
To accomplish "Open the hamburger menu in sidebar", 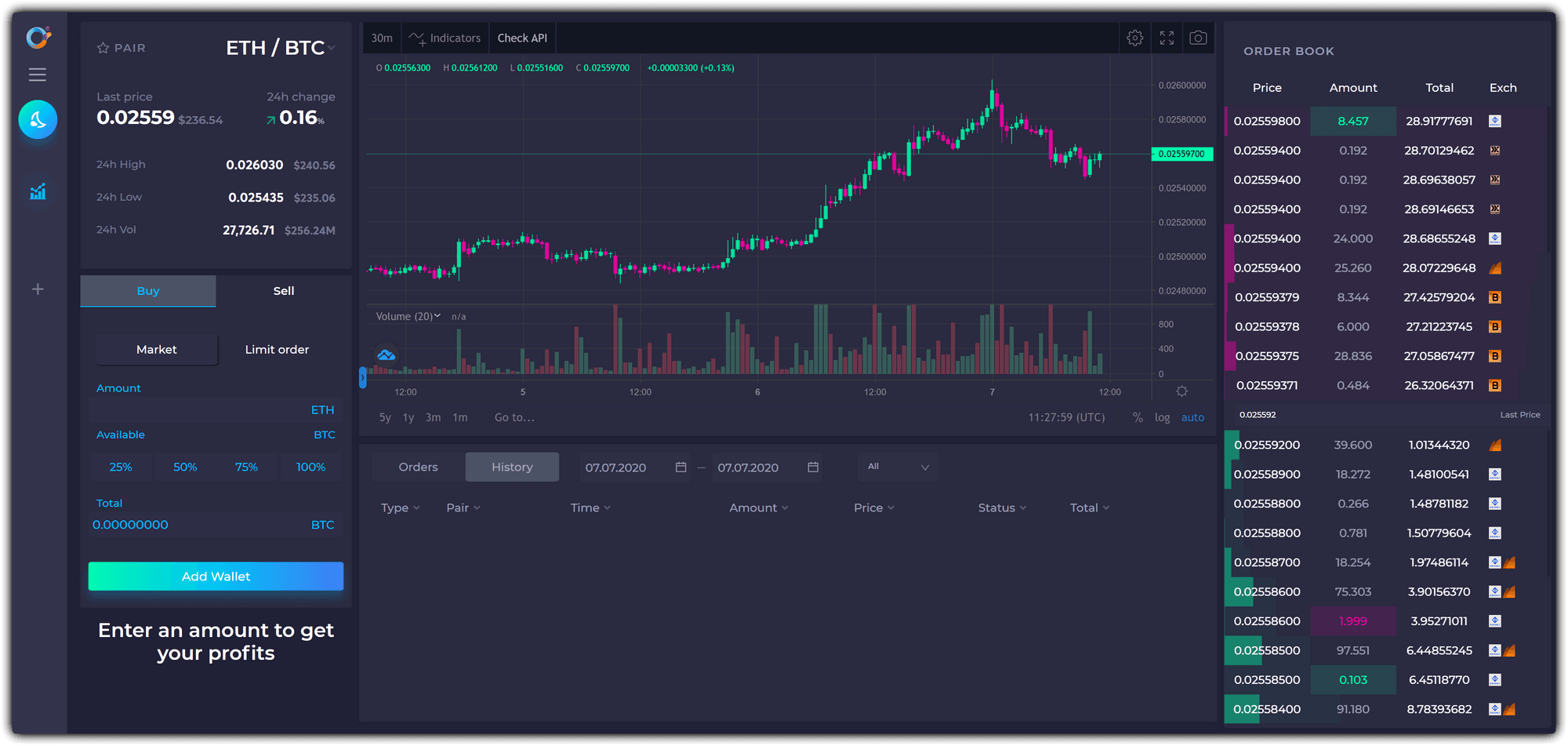I will pos(38,75).
